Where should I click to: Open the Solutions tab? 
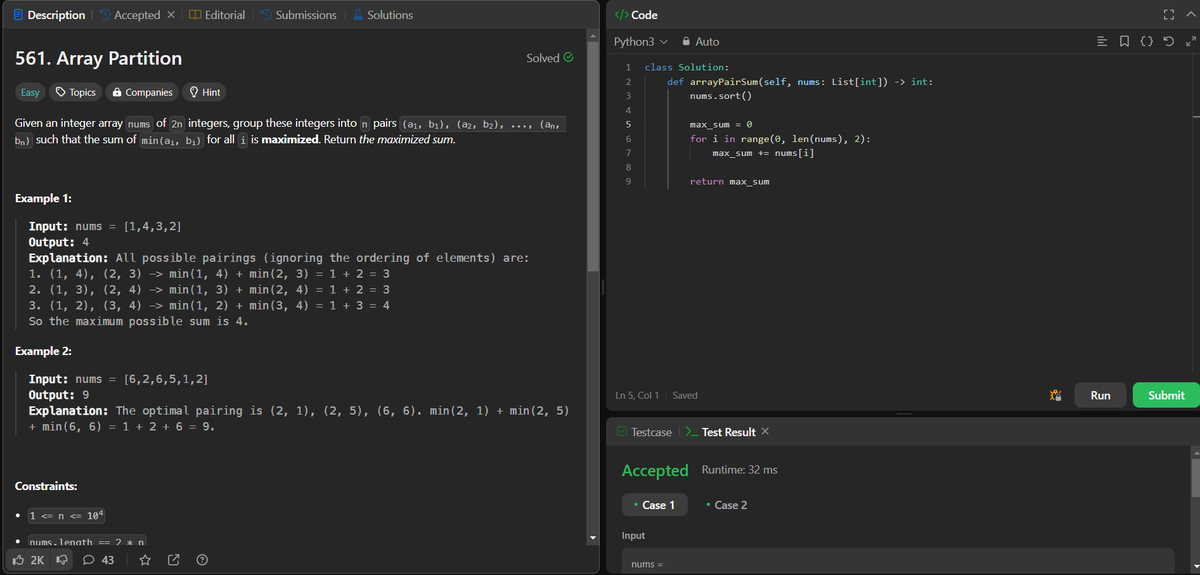coord(381,15)
